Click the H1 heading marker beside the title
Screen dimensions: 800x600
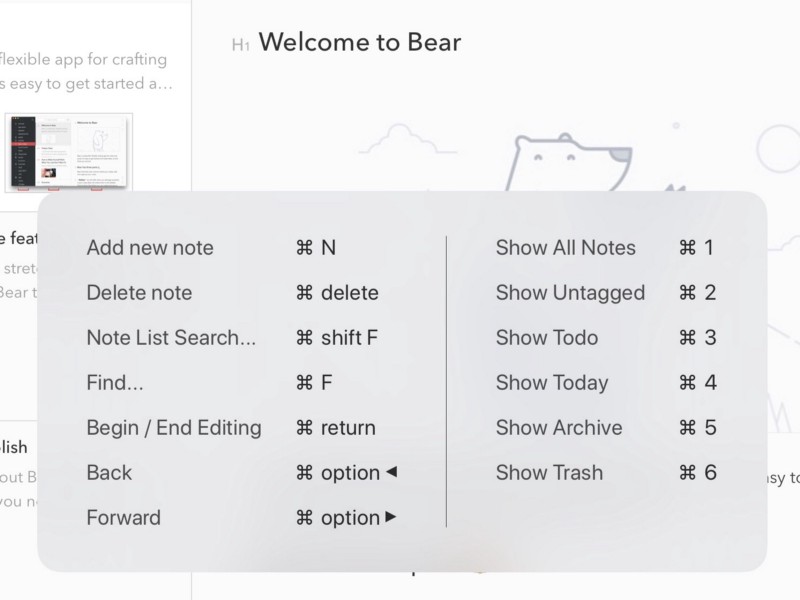pos(240,44)
